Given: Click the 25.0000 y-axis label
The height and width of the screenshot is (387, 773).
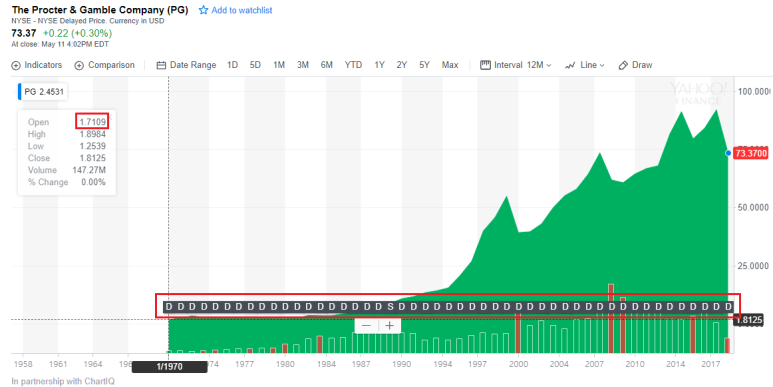Looking at the screenshot, I should [753, 266].
